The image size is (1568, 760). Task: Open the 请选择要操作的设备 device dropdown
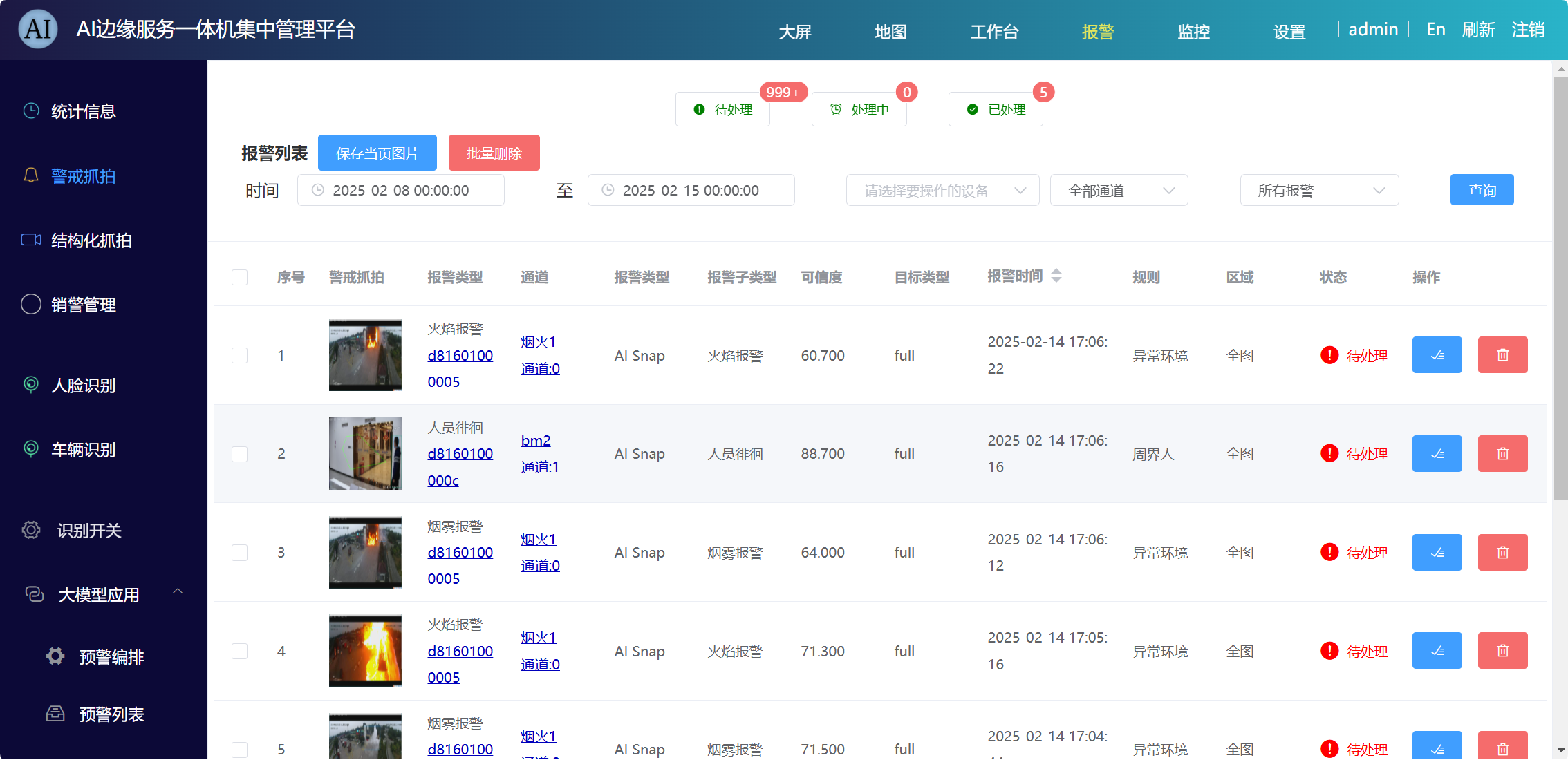pyautogui.click(x=942, y=190)
